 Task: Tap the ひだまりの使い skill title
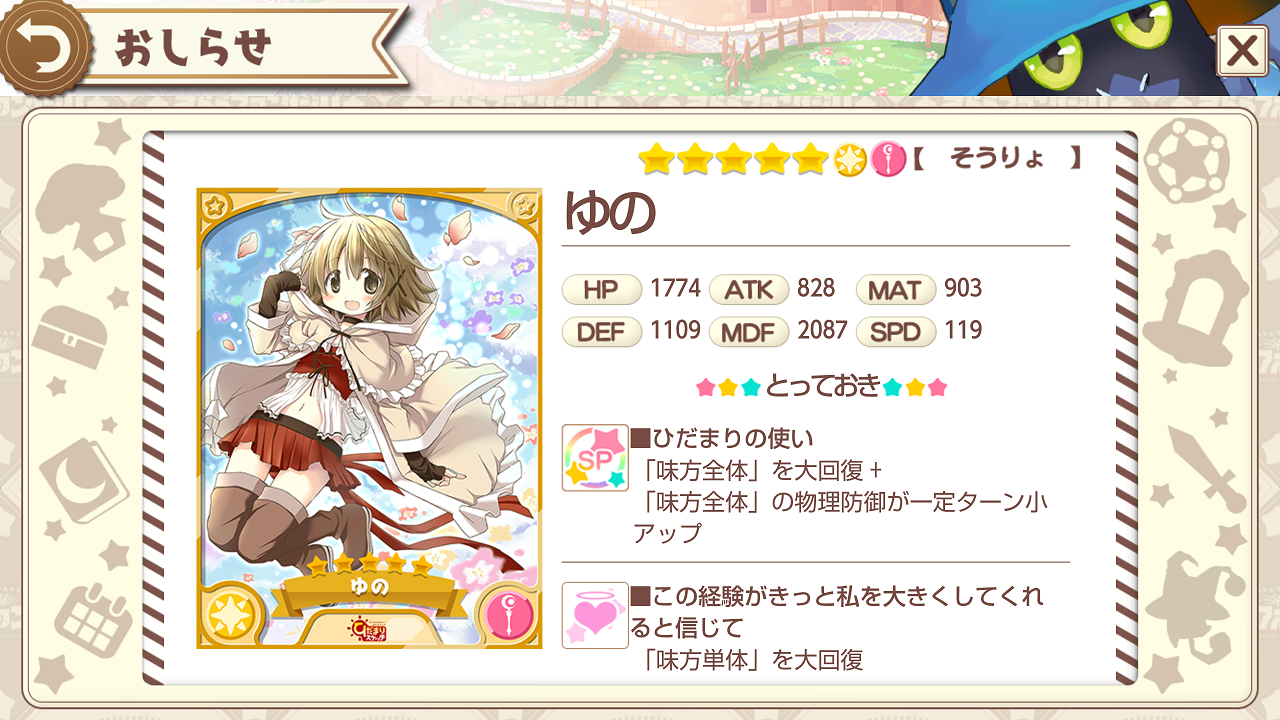[722, 438]
